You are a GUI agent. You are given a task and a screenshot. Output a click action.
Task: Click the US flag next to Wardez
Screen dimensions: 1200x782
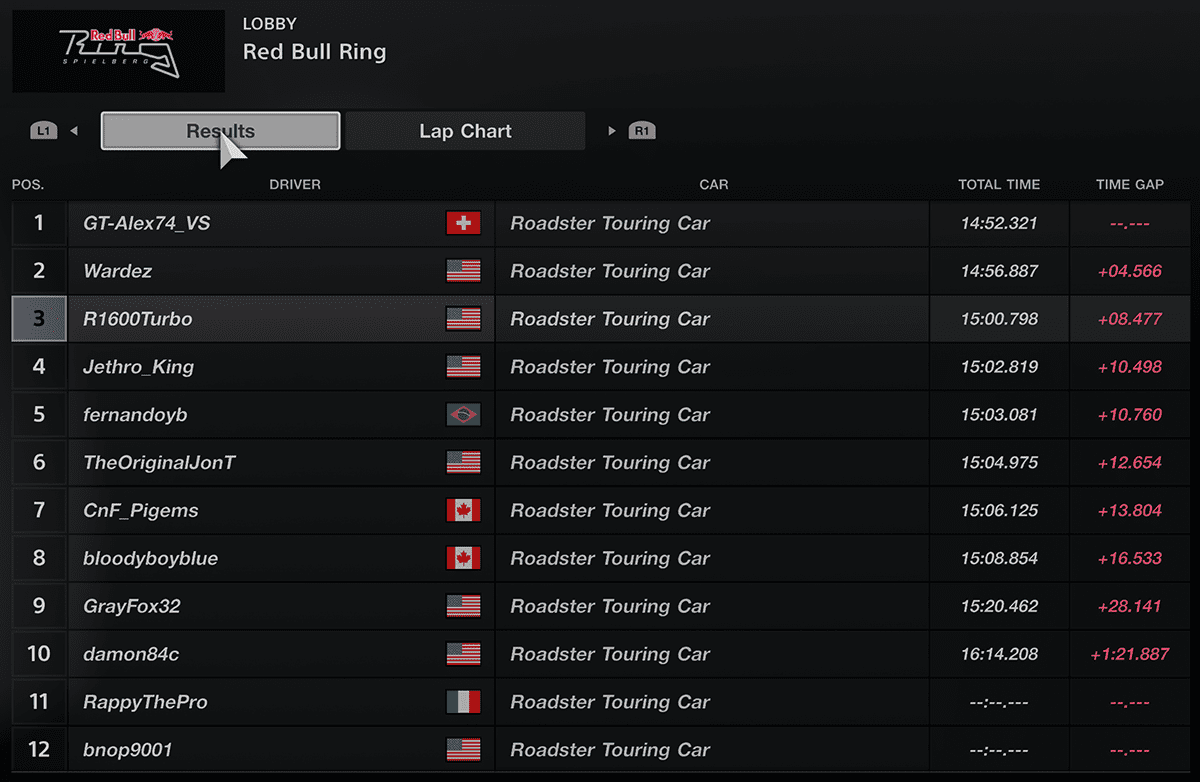click(463, 271)
